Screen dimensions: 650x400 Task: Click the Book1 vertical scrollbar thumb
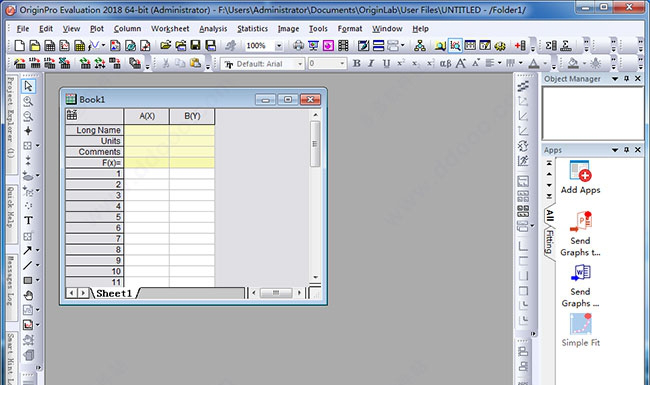(315, 144)
